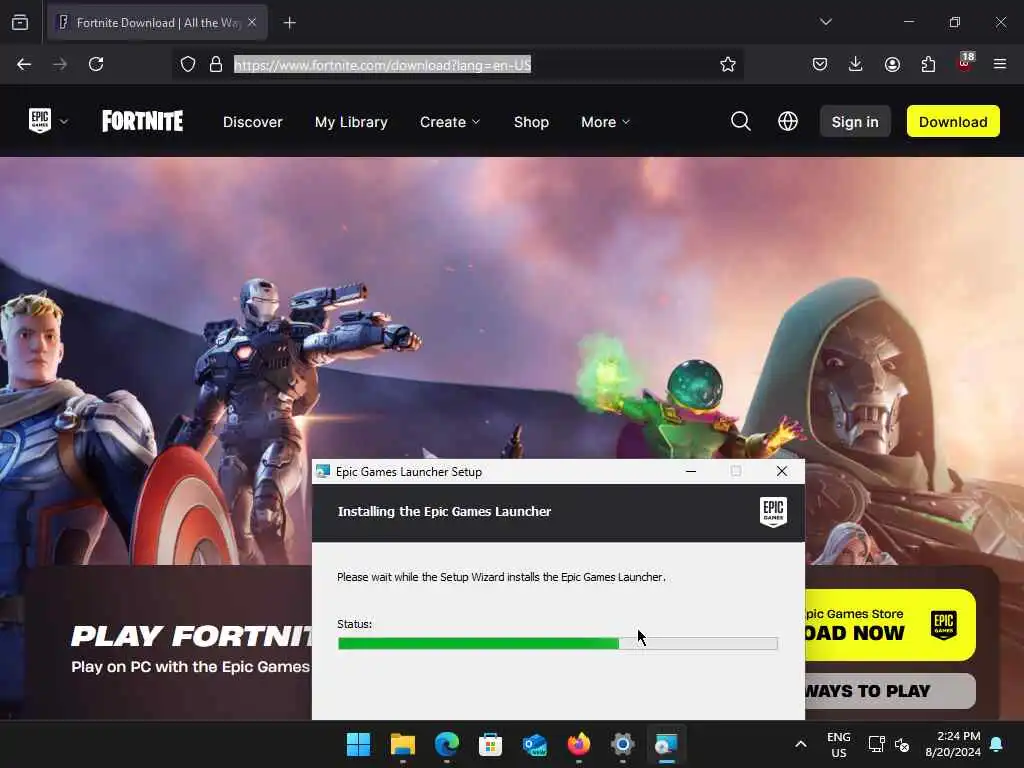Click the Fortnite logo
The width and height of the screenshot is (1024, 768).
point(142,121)
